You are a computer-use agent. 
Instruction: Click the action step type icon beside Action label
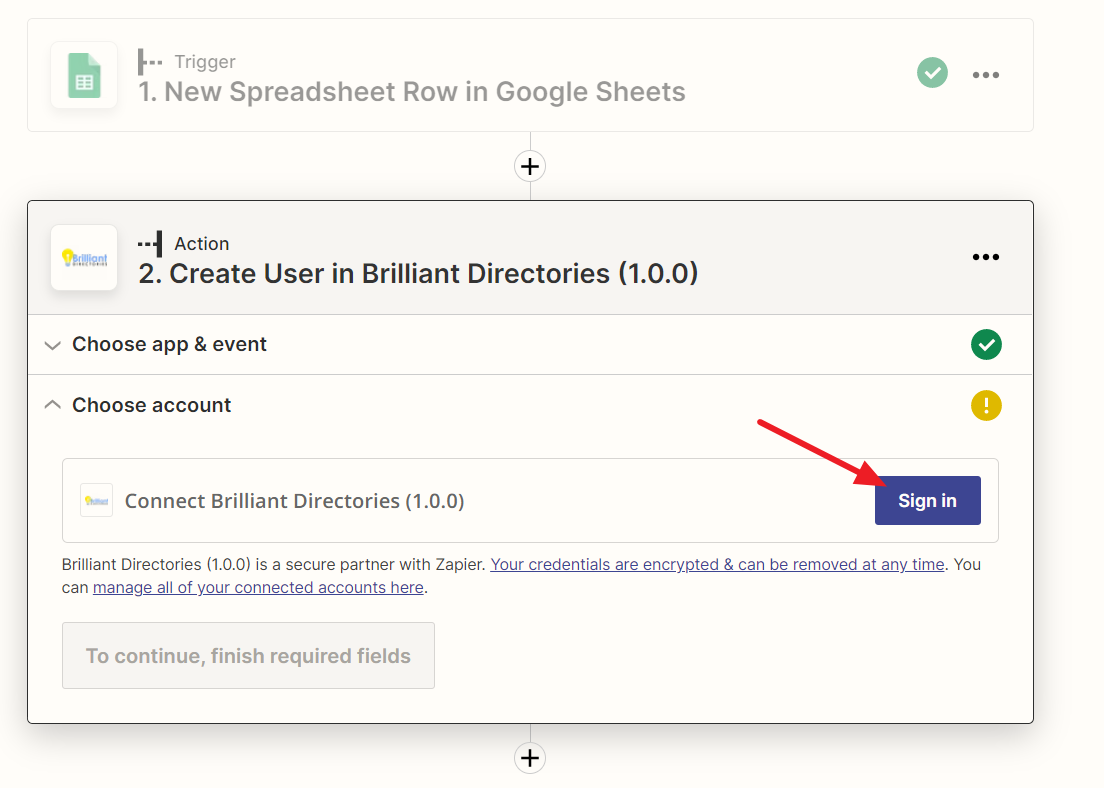[150, 244]
